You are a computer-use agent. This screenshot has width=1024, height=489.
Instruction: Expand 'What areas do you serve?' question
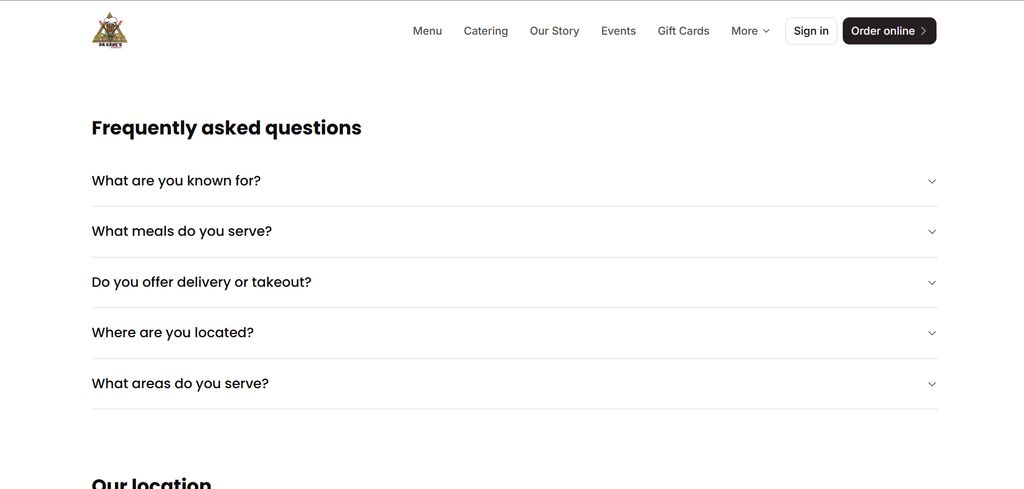(180, 383)
